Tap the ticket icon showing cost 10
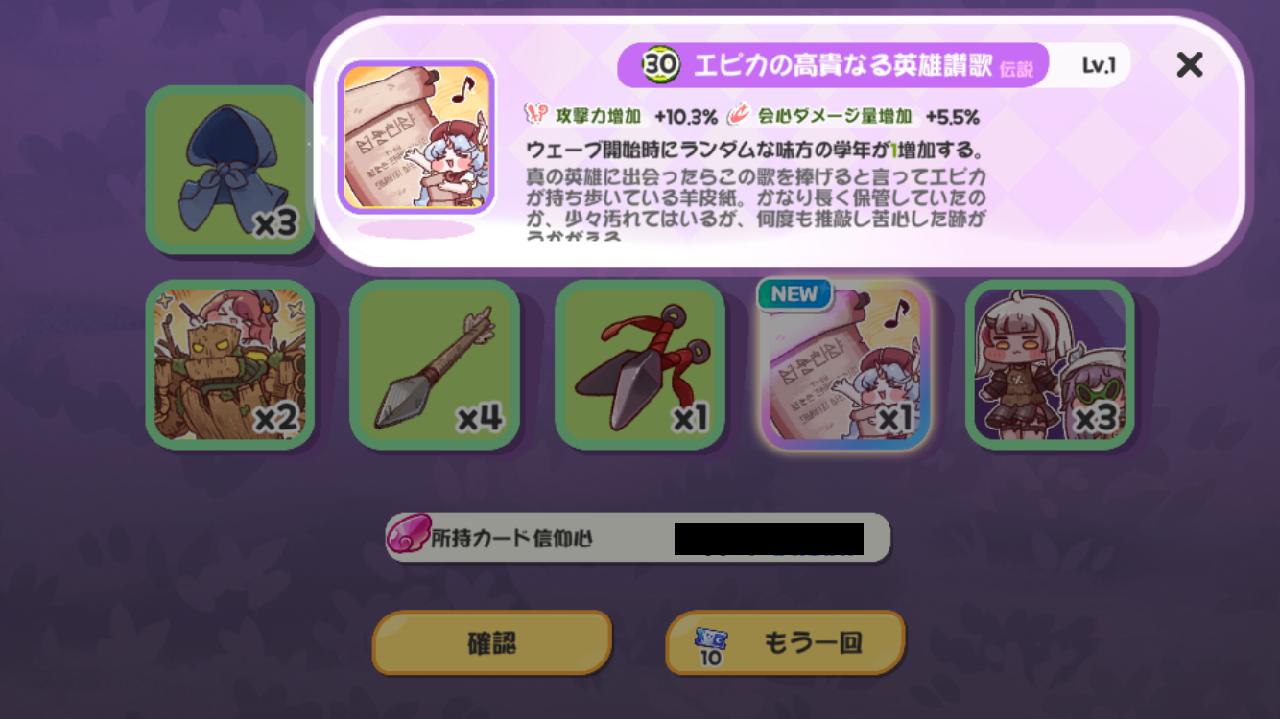This screenshot has height=719, width=1280. coord(711,647)
